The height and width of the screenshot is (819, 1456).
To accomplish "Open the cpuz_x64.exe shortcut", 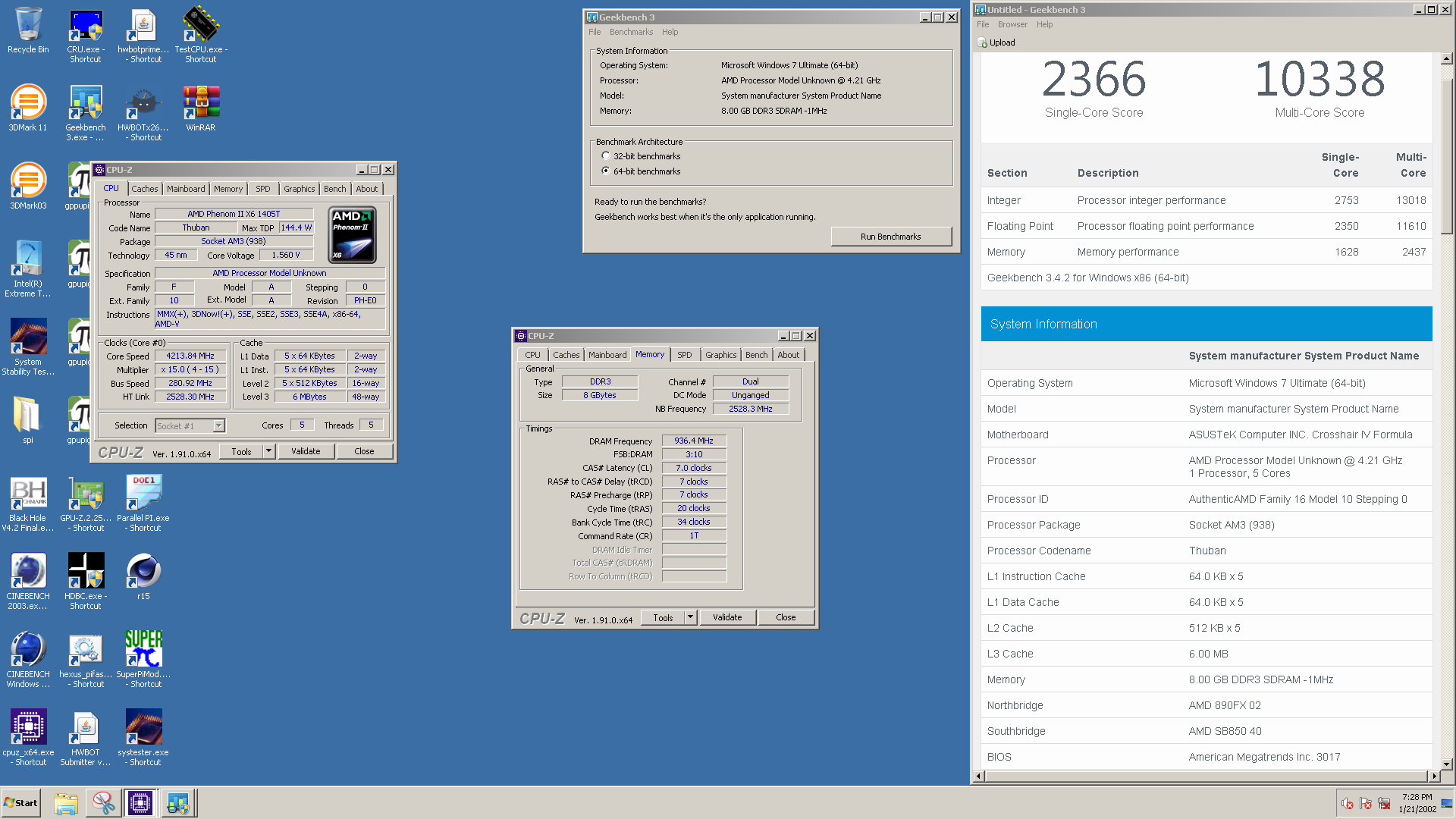I will 28,739.
